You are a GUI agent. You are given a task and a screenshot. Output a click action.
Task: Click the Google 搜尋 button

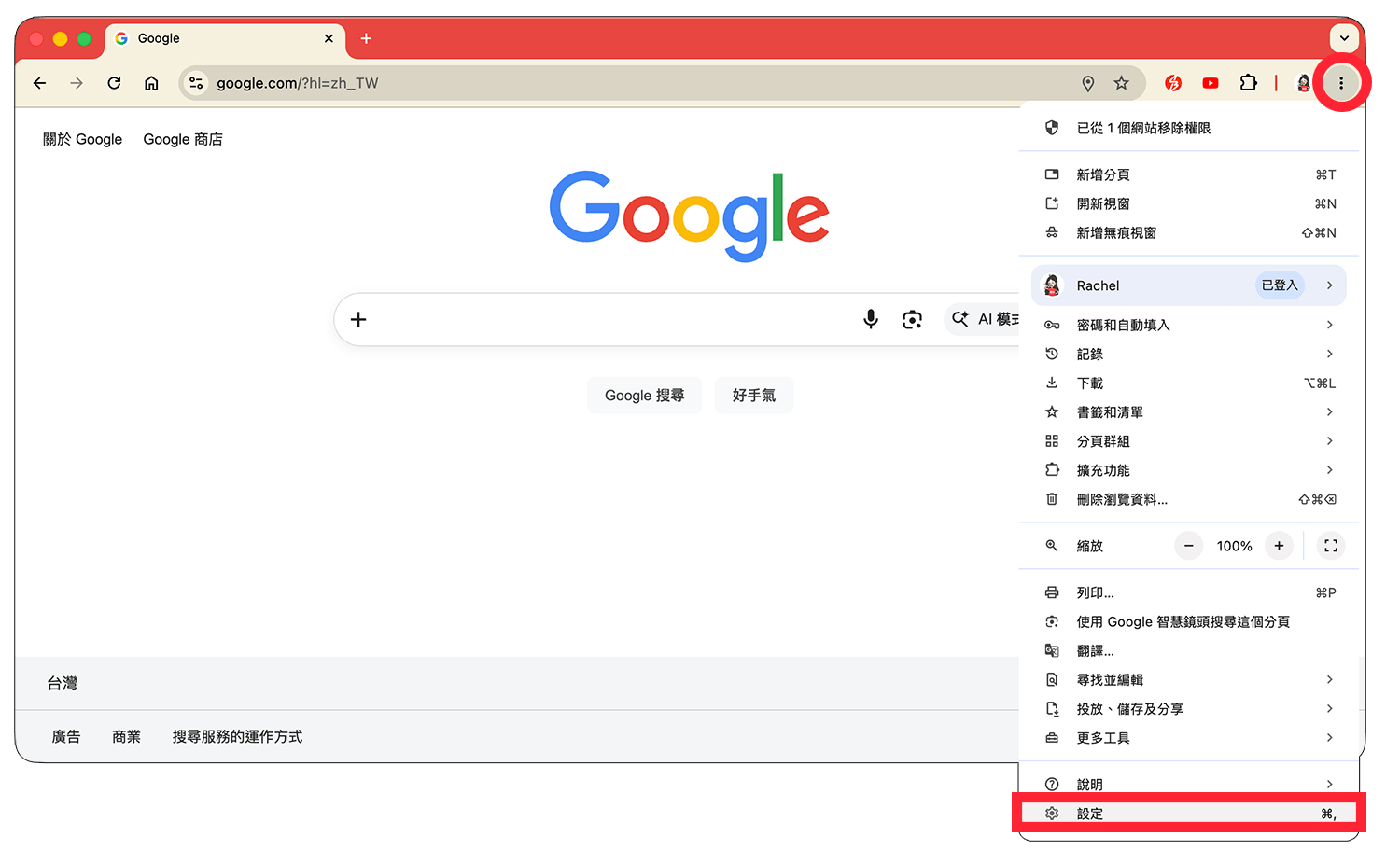pos(644,396)
